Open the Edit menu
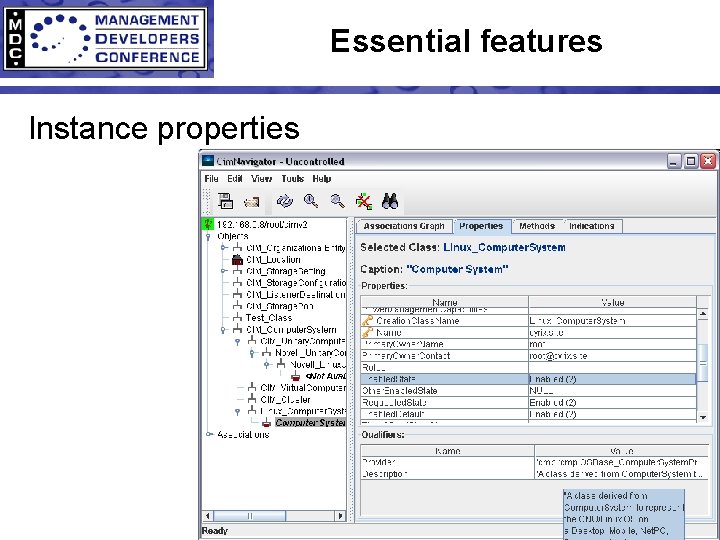The image size is (720, 540). (x=235, y=179)
